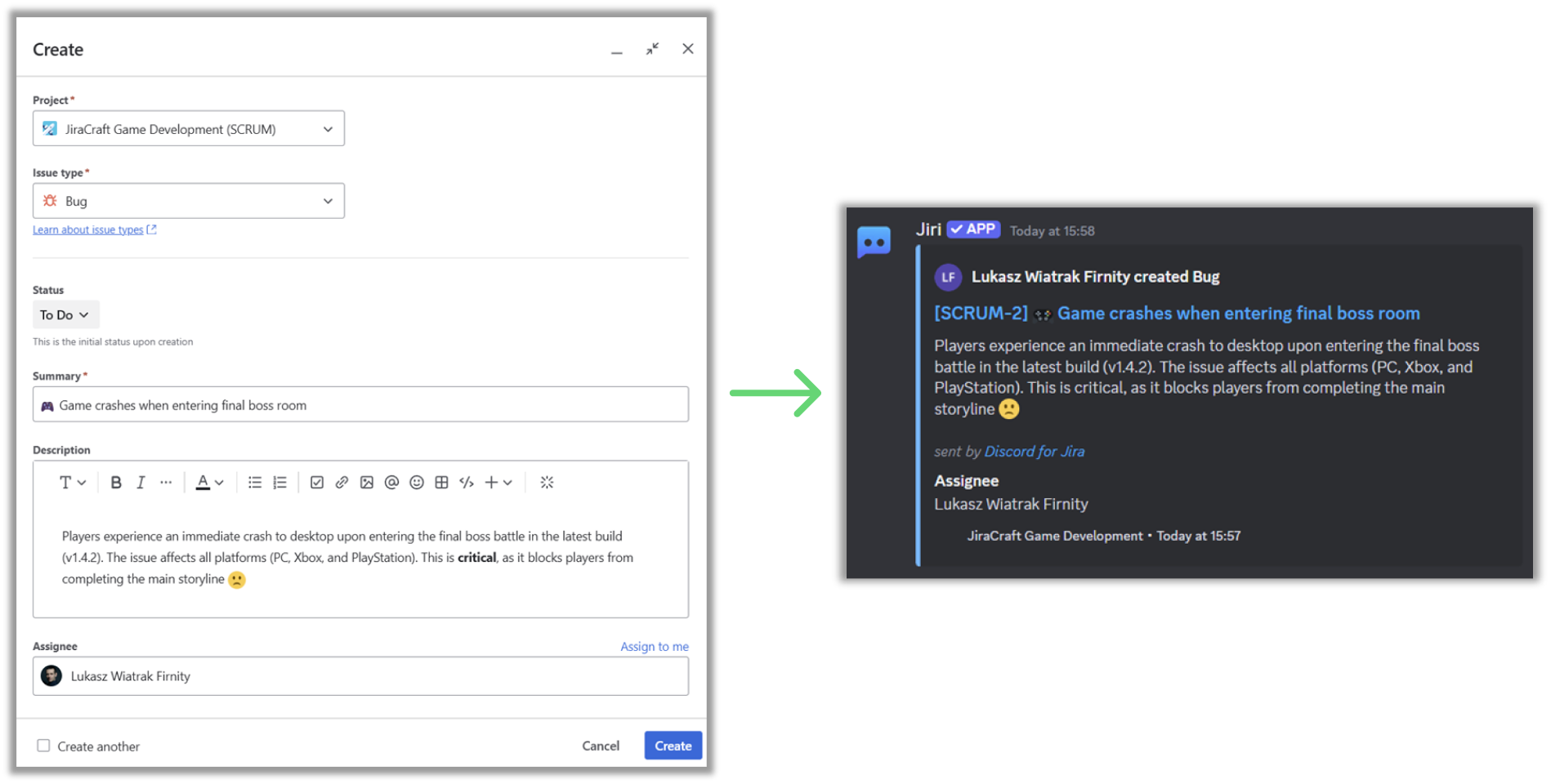Click the APP badge next to Jiri
The height and width of the screenshot is (784, 1551).
click(973, 229)
